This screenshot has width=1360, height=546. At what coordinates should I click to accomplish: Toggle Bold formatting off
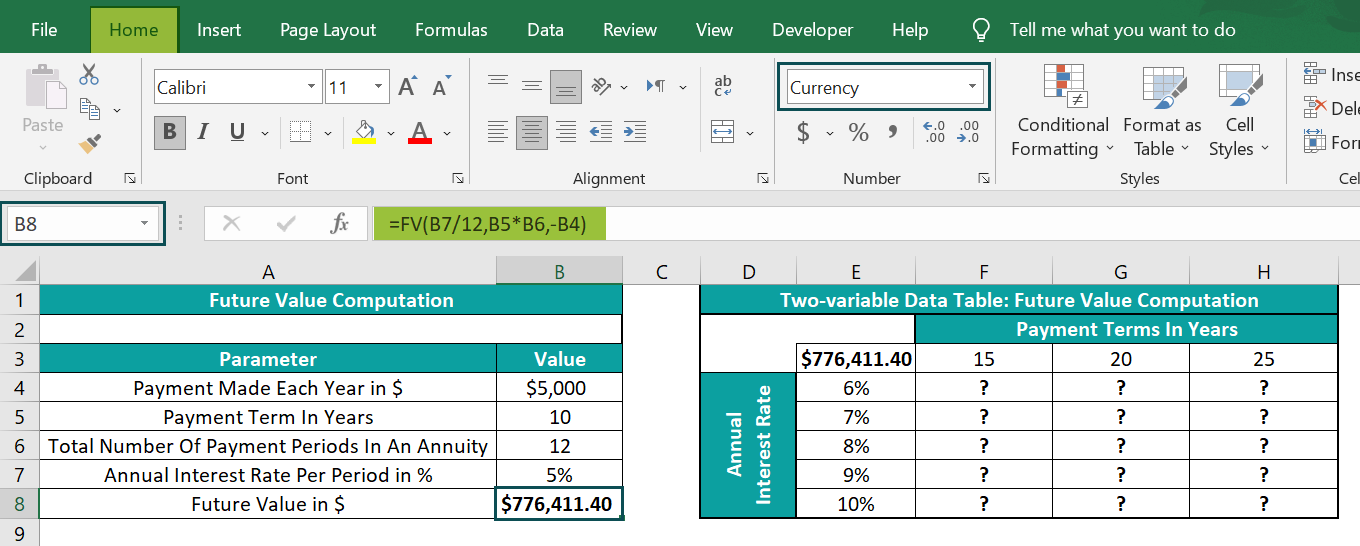coord(169,132)
